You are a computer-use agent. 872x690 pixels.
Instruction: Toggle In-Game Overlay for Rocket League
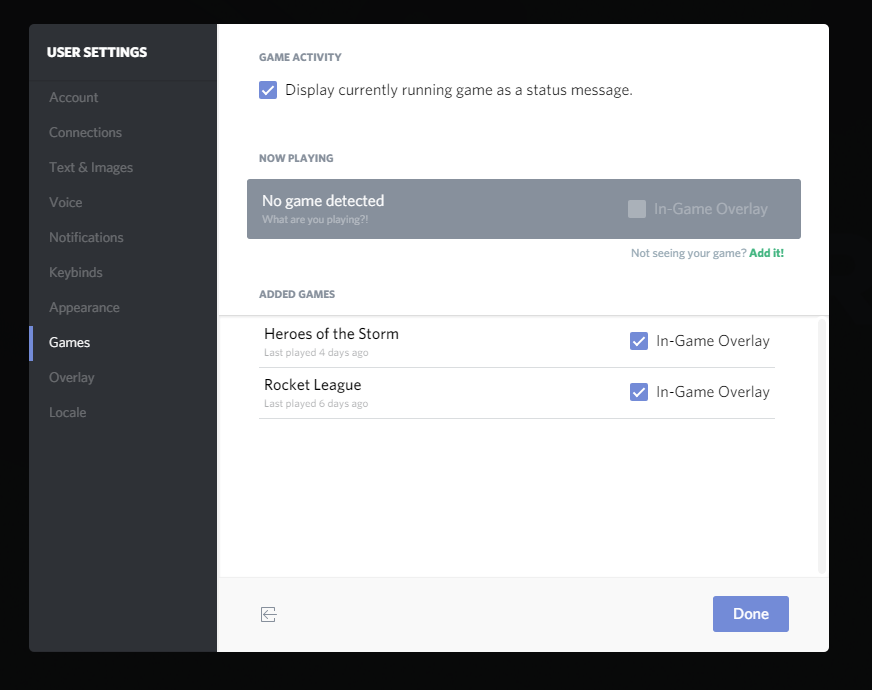[x=638, y=392]
